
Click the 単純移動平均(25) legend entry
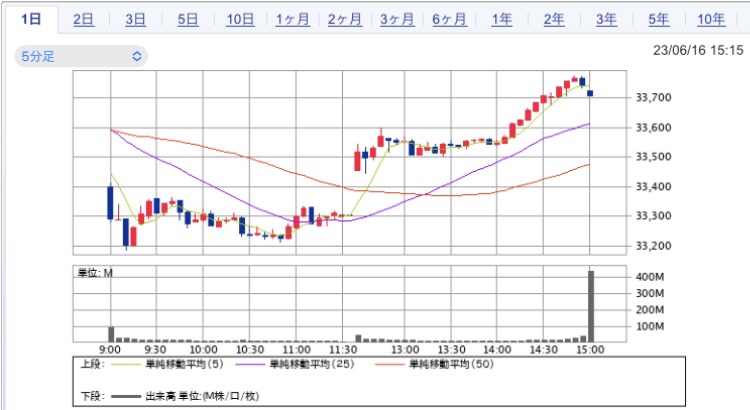[312, 365]
